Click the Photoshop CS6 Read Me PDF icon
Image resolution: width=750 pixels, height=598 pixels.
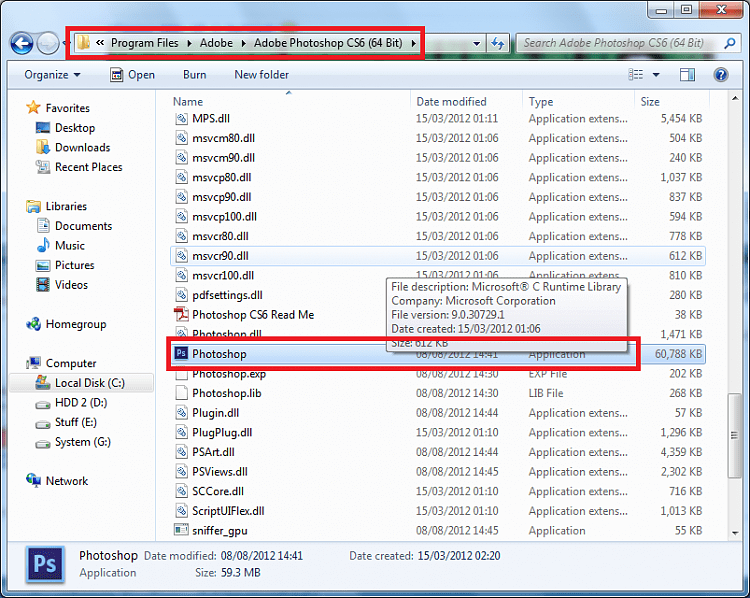181,314
